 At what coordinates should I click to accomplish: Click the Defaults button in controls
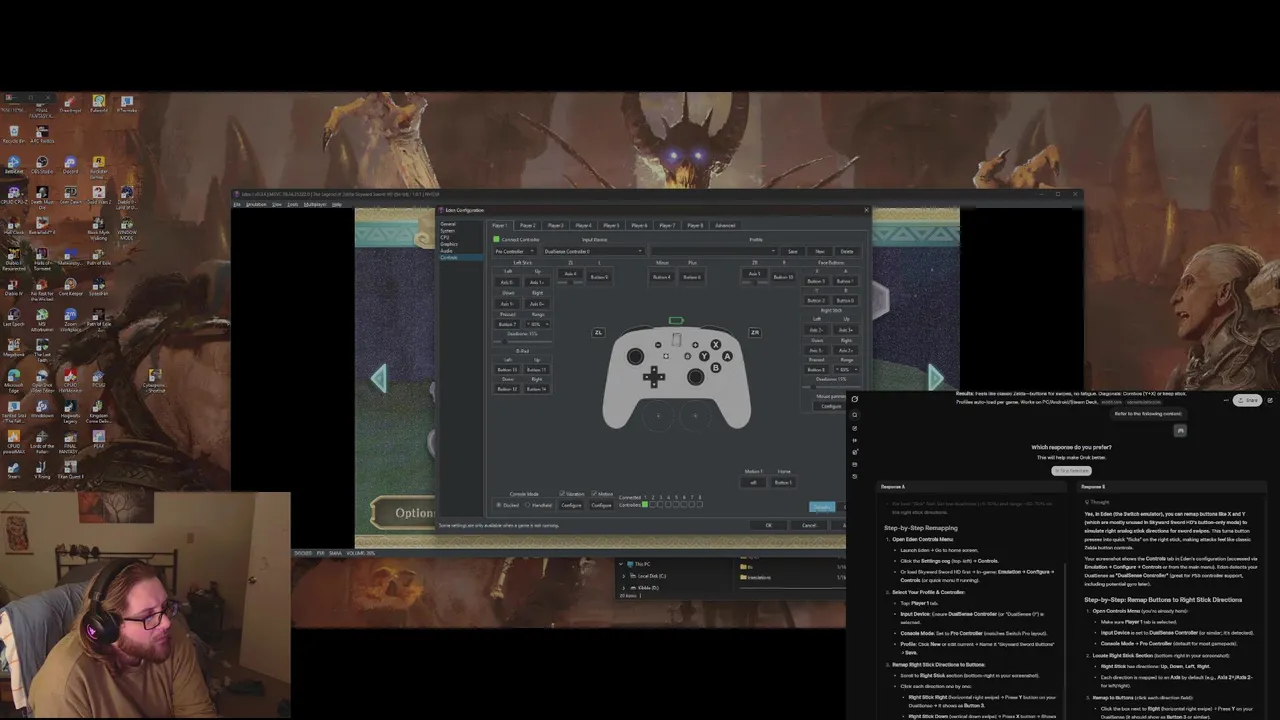point(822,507)
